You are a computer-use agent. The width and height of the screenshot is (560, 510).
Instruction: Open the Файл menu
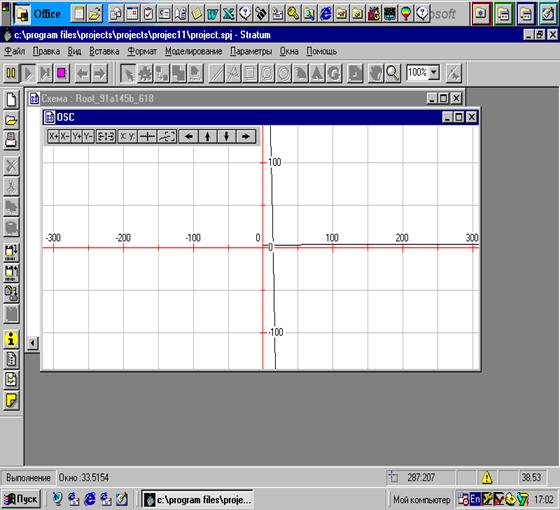tap(15, 51)
